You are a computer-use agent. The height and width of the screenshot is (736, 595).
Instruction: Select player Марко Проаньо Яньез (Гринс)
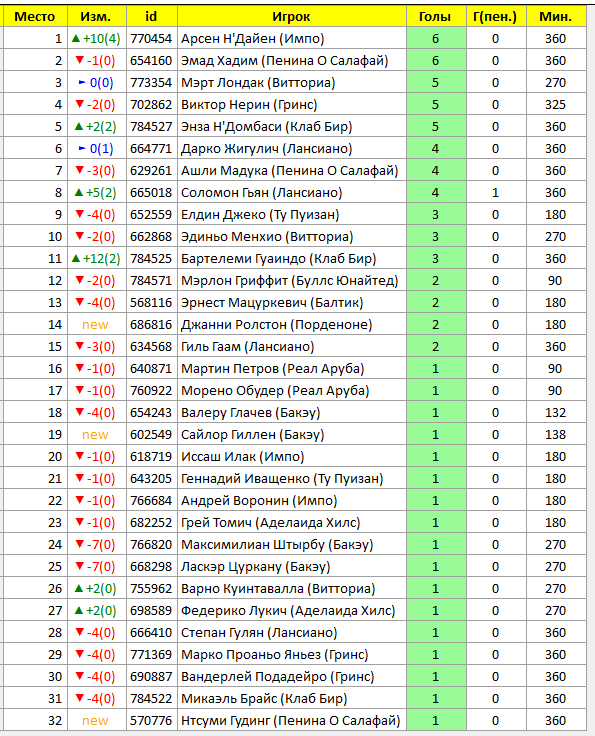275,655
